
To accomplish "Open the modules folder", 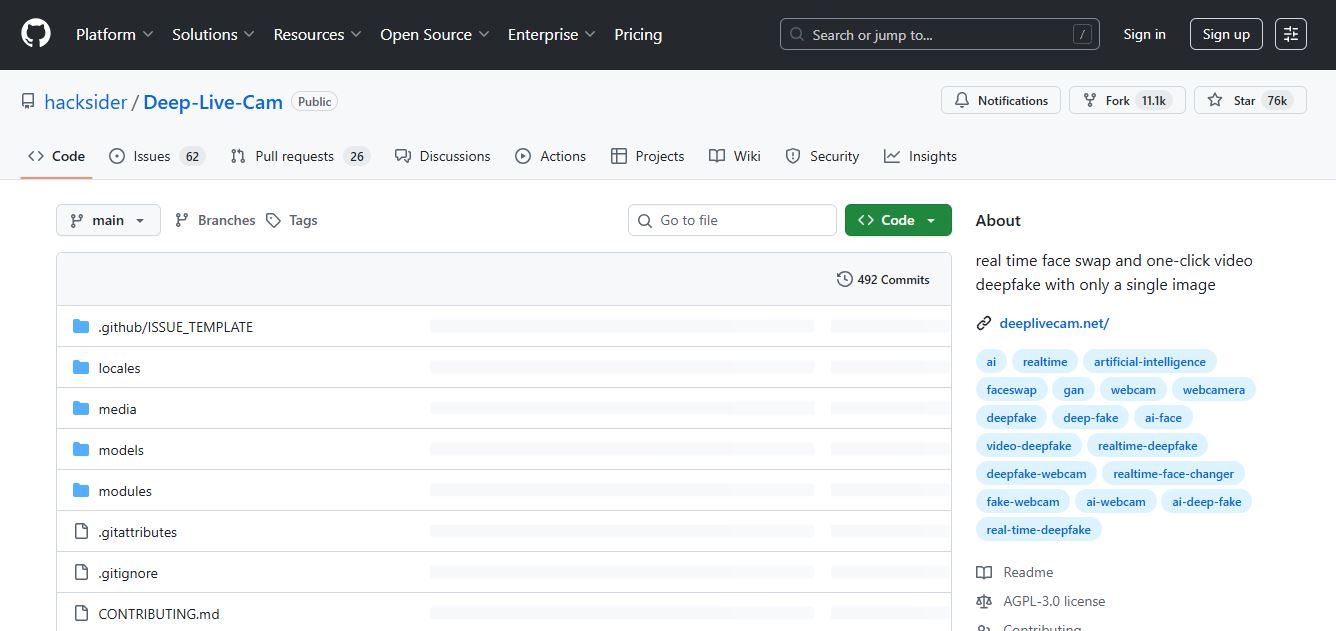I will [x=125, y=491].
